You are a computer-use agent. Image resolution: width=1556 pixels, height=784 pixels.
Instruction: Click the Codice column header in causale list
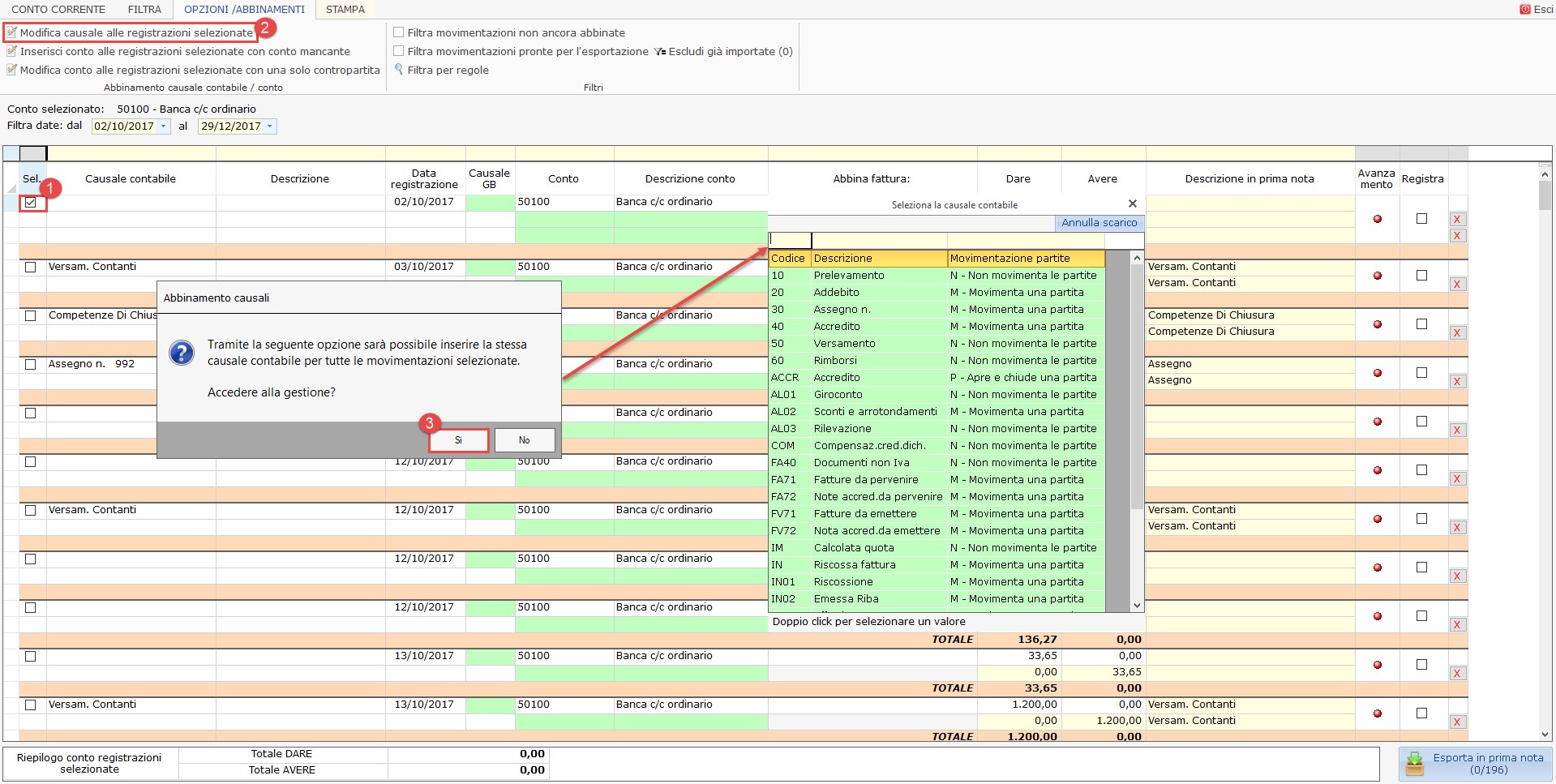tap(790, 258)
